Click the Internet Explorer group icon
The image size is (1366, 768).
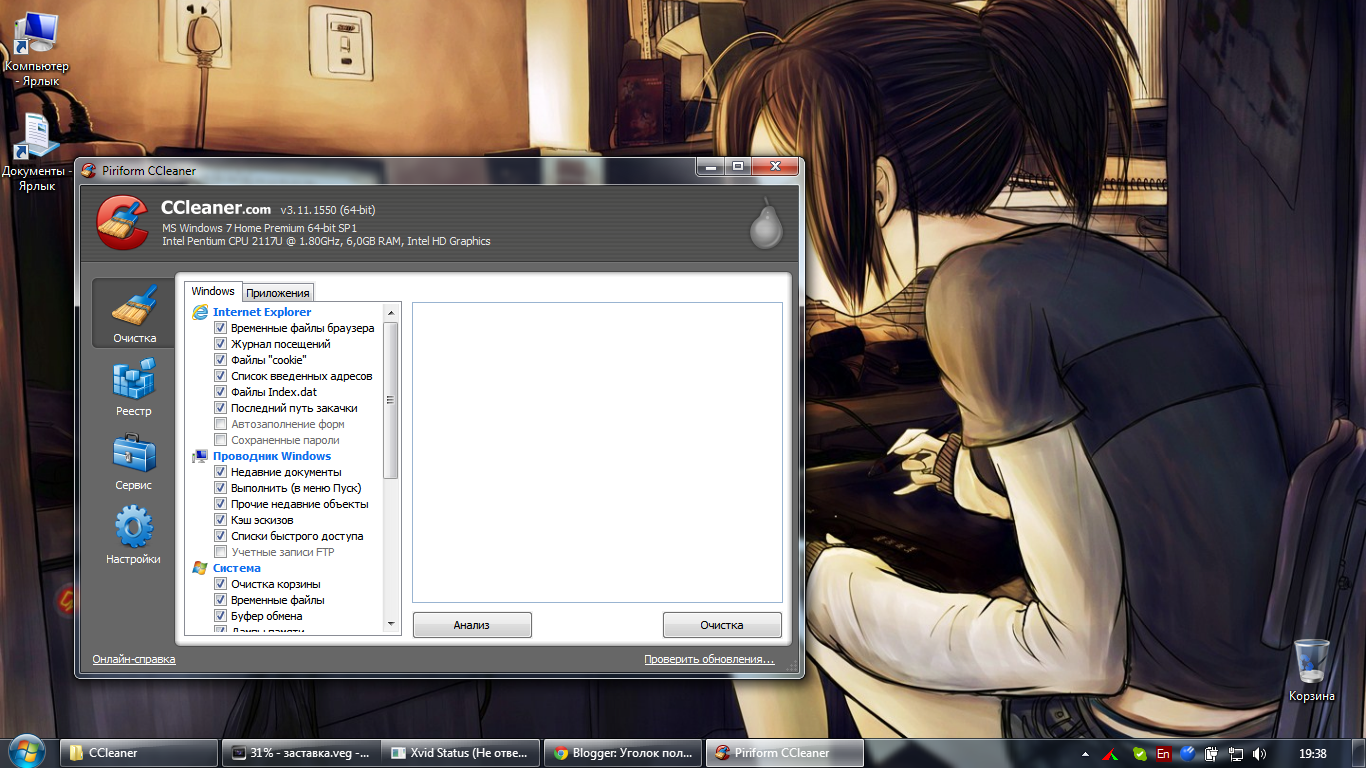[x=200, y=312]
